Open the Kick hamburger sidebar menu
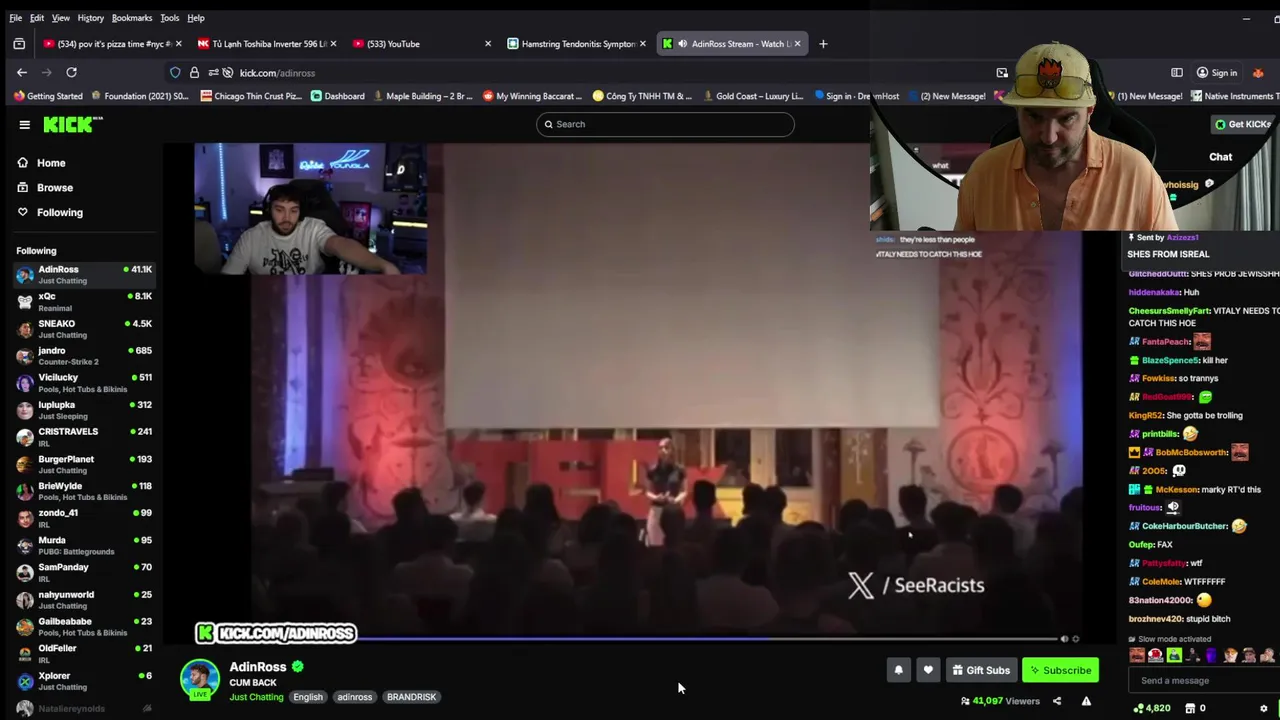The image size is (1280, 720). 24,124
